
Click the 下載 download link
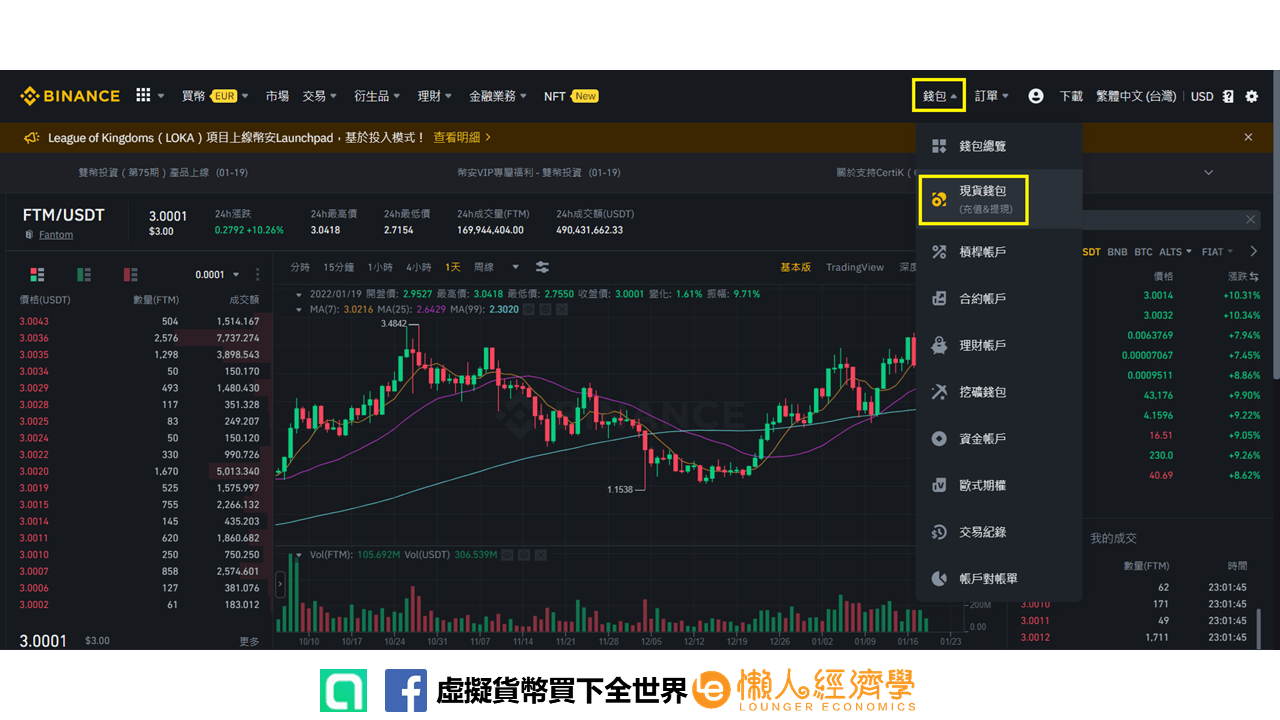(x=1071, y=96)
